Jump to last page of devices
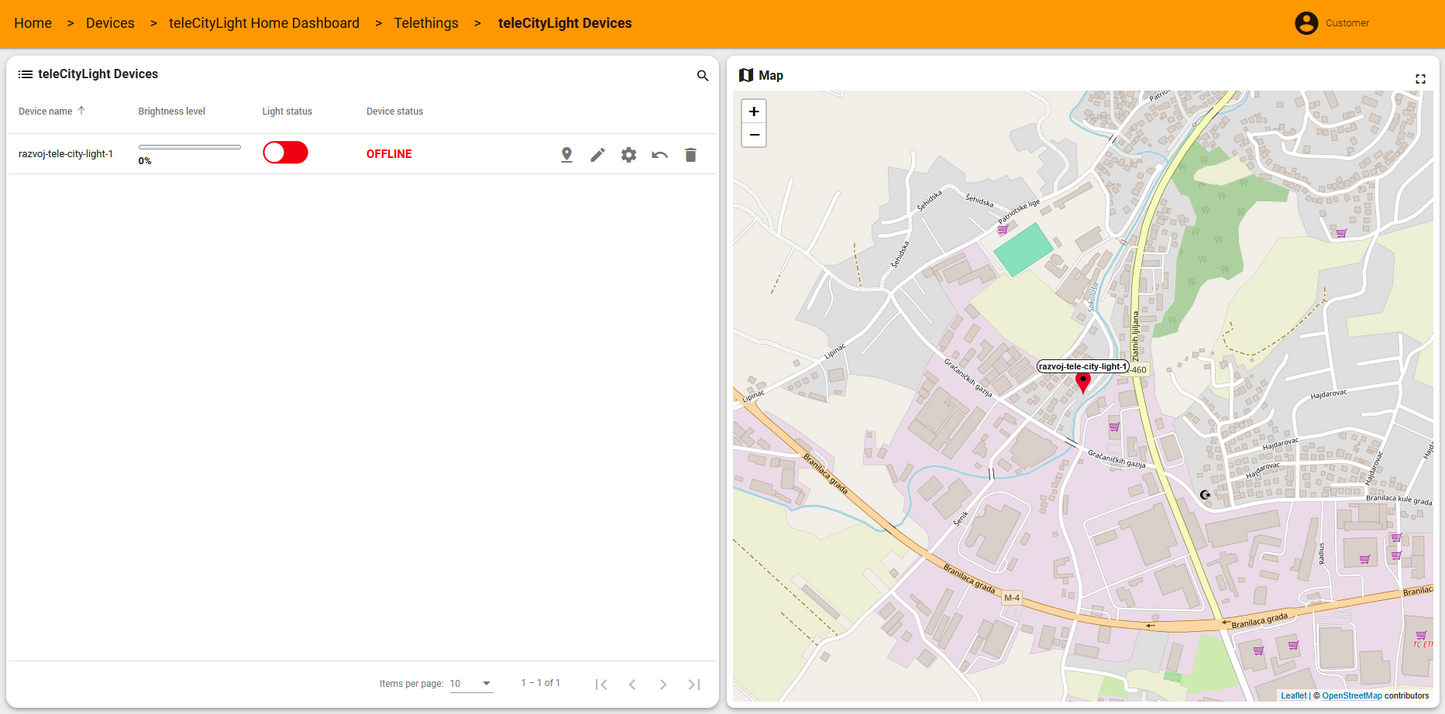 (x=694, y=684)
